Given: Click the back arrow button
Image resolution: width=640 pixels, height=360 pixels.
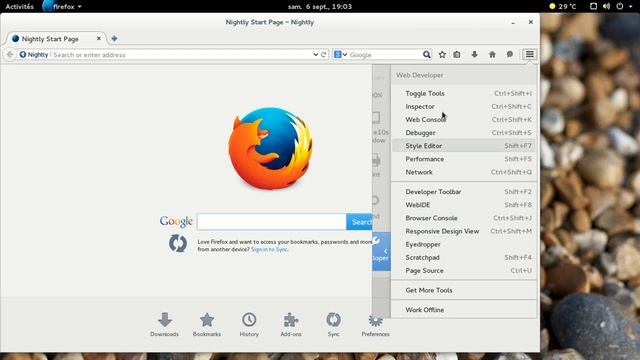Looking at the screenshot, I should pyautogui.click(x=10, y=54).
